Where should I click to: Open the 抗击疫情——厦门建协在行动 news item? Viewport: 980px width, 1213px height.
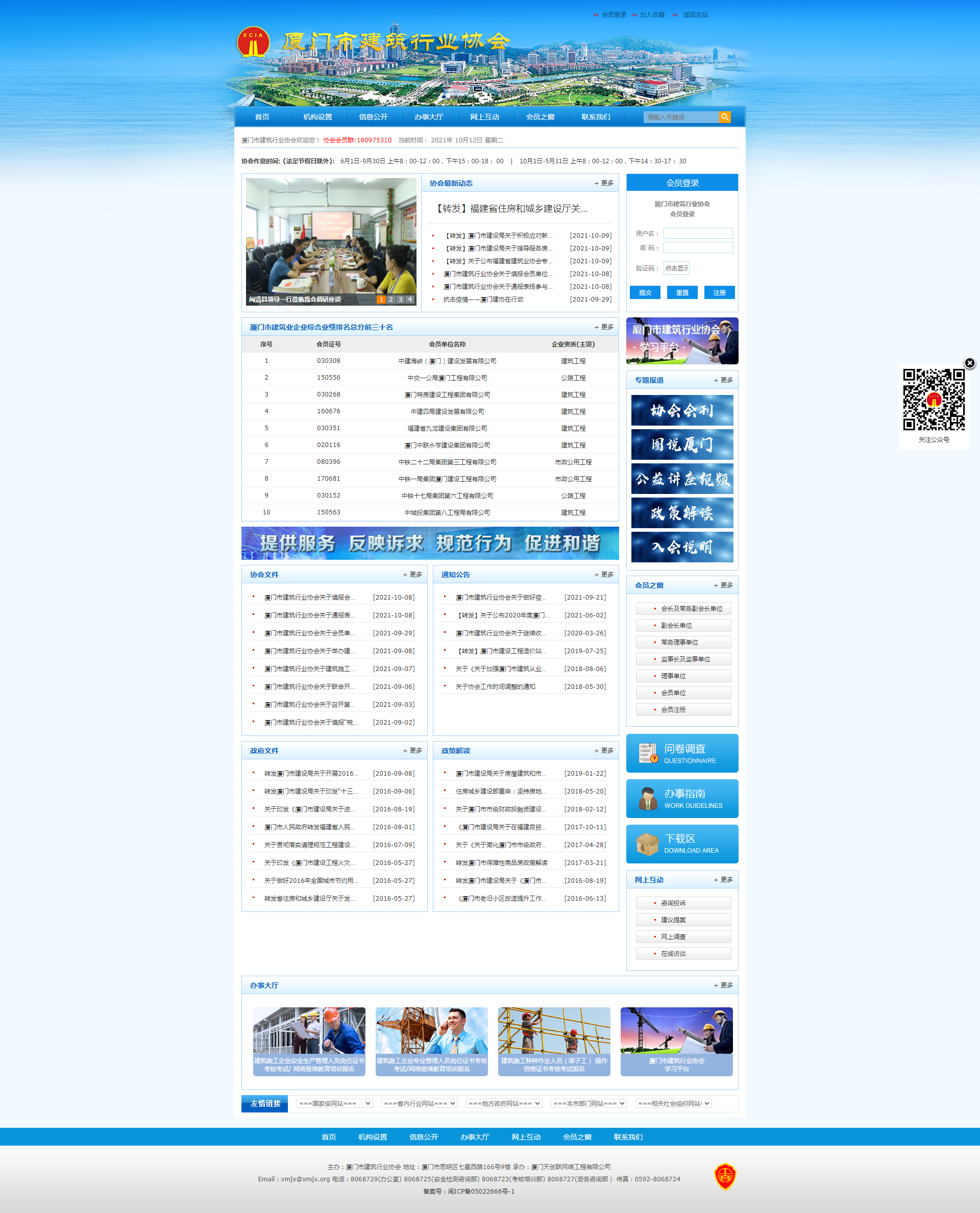[483, 299]
